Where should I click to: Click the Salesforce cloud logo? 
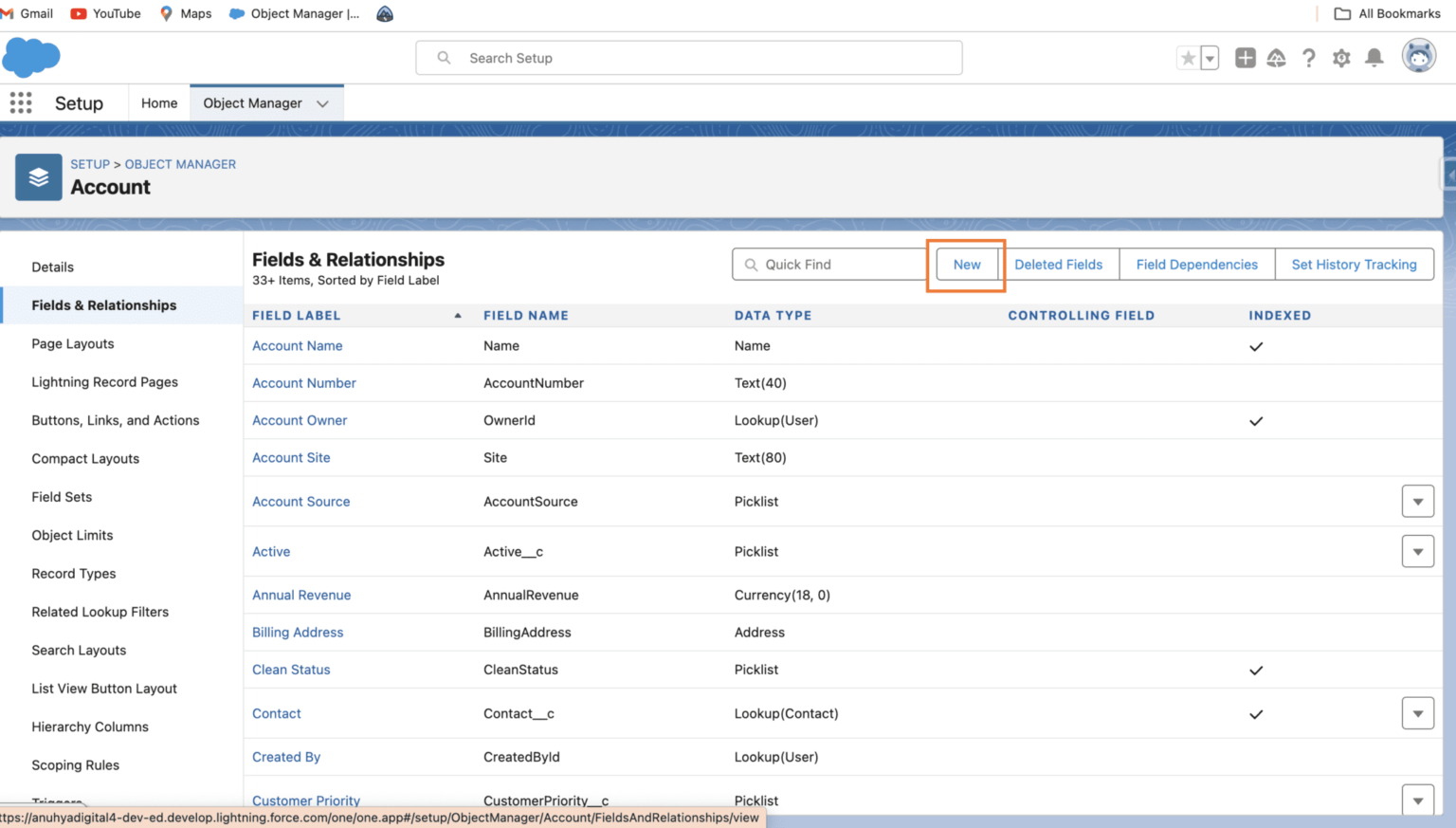click(31, 57)
